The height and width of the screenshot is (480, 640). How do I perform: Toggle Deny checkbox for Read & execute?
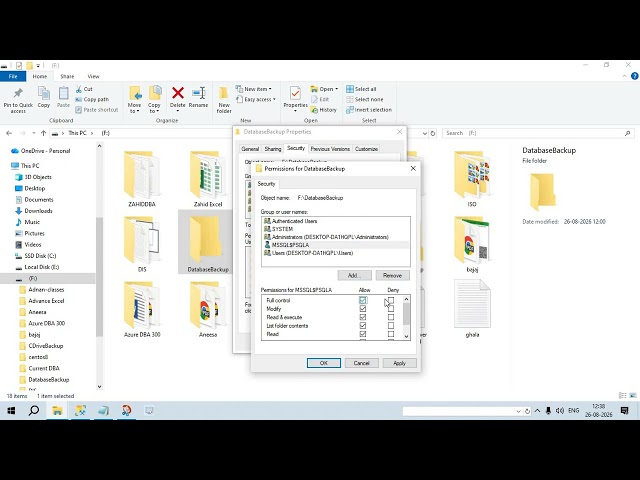click(x=391, y=317)
